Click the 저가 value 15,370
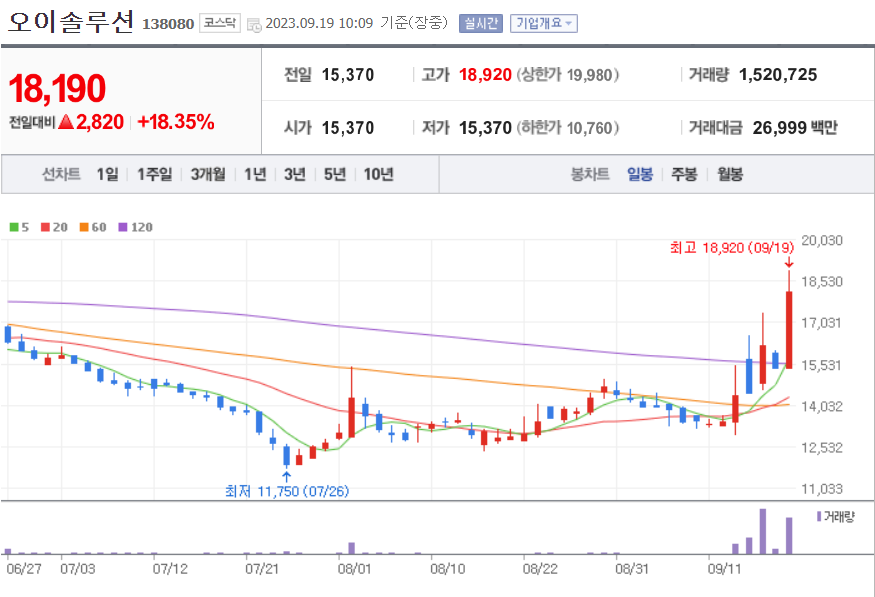875x597 pixels. (x=485, y=128)
